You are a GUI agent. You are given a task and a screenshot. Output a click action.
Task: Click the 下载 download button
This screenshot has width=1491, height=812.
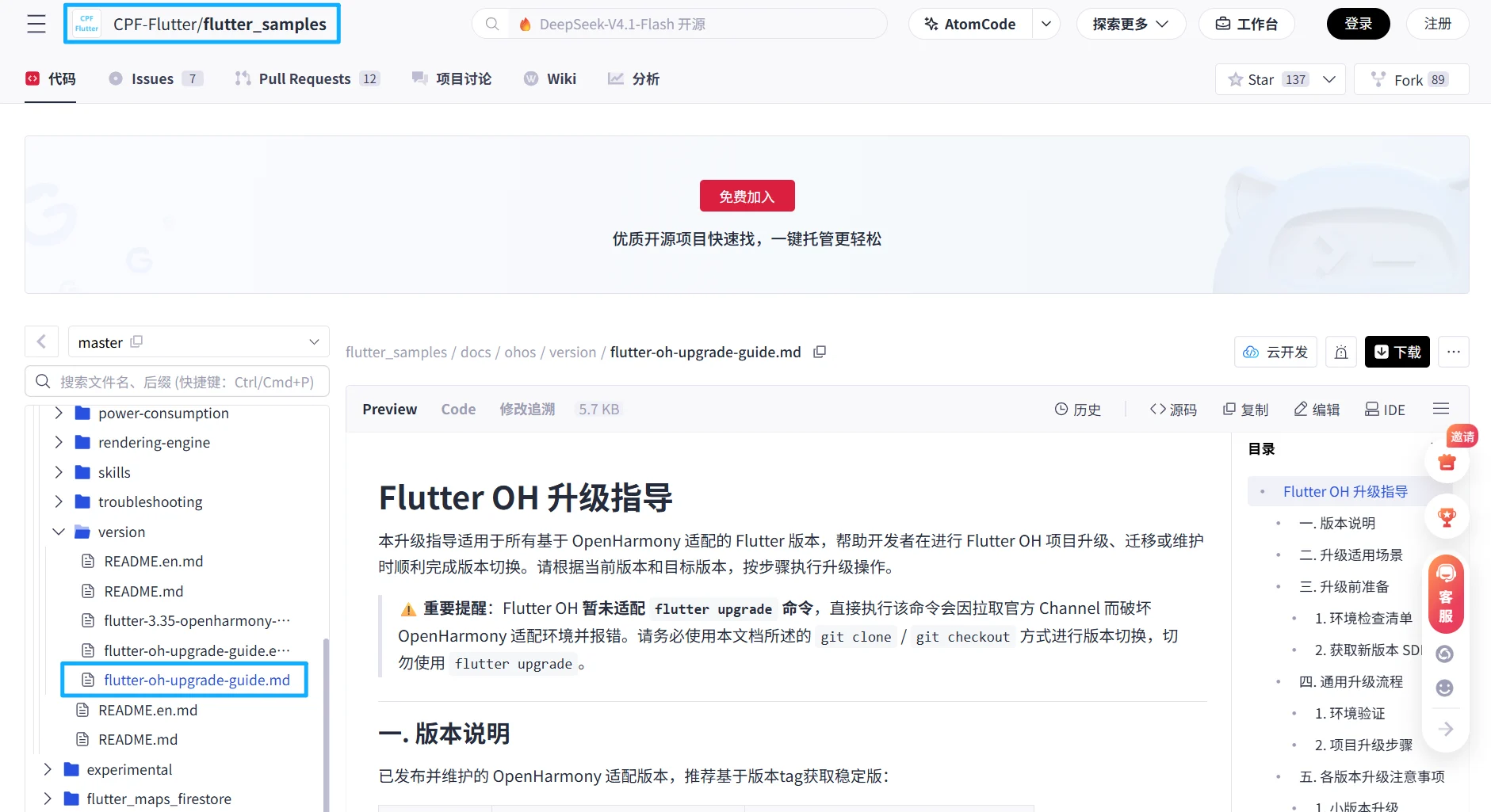(x=1397, y=352)
